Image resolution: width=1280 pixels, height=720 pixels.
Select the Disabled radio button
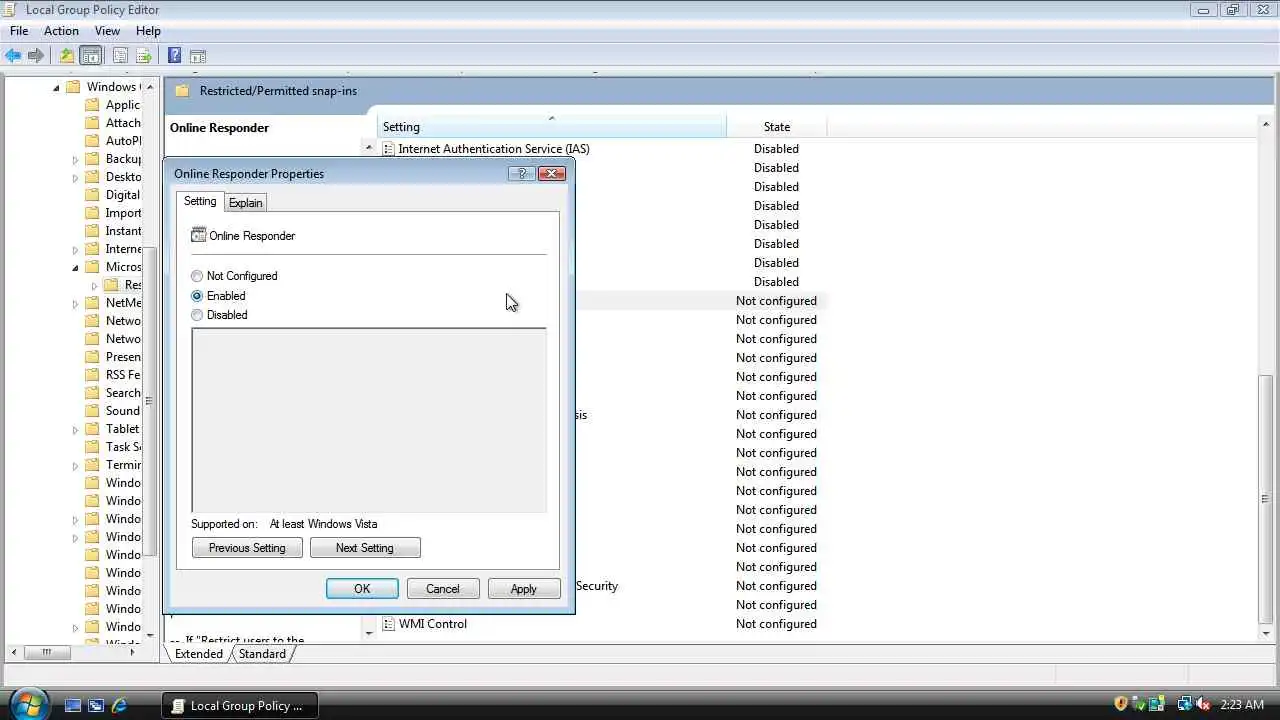[197, 315]
